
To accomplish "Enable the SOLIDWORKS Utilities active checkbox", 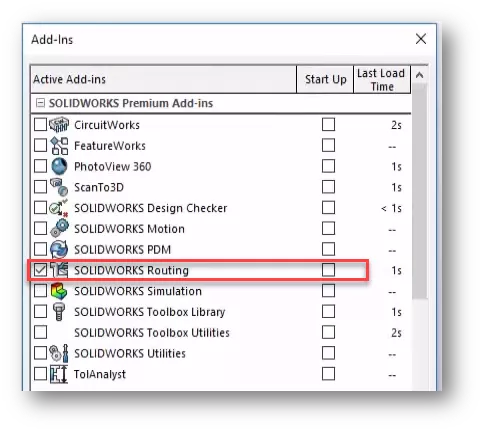I will (40, 353).
